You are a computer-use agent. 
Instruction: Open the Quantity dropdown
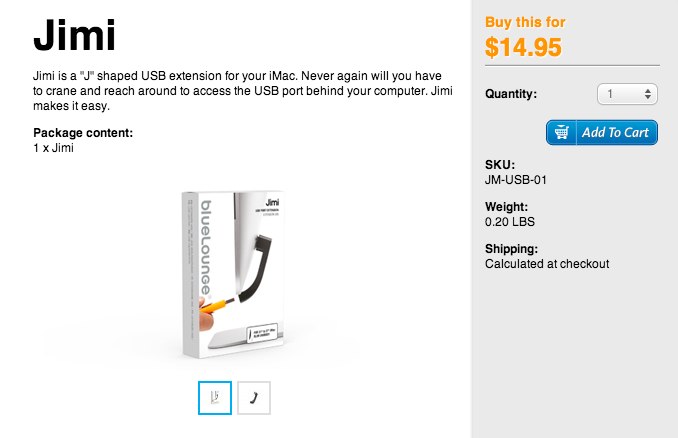coord(626,94)
